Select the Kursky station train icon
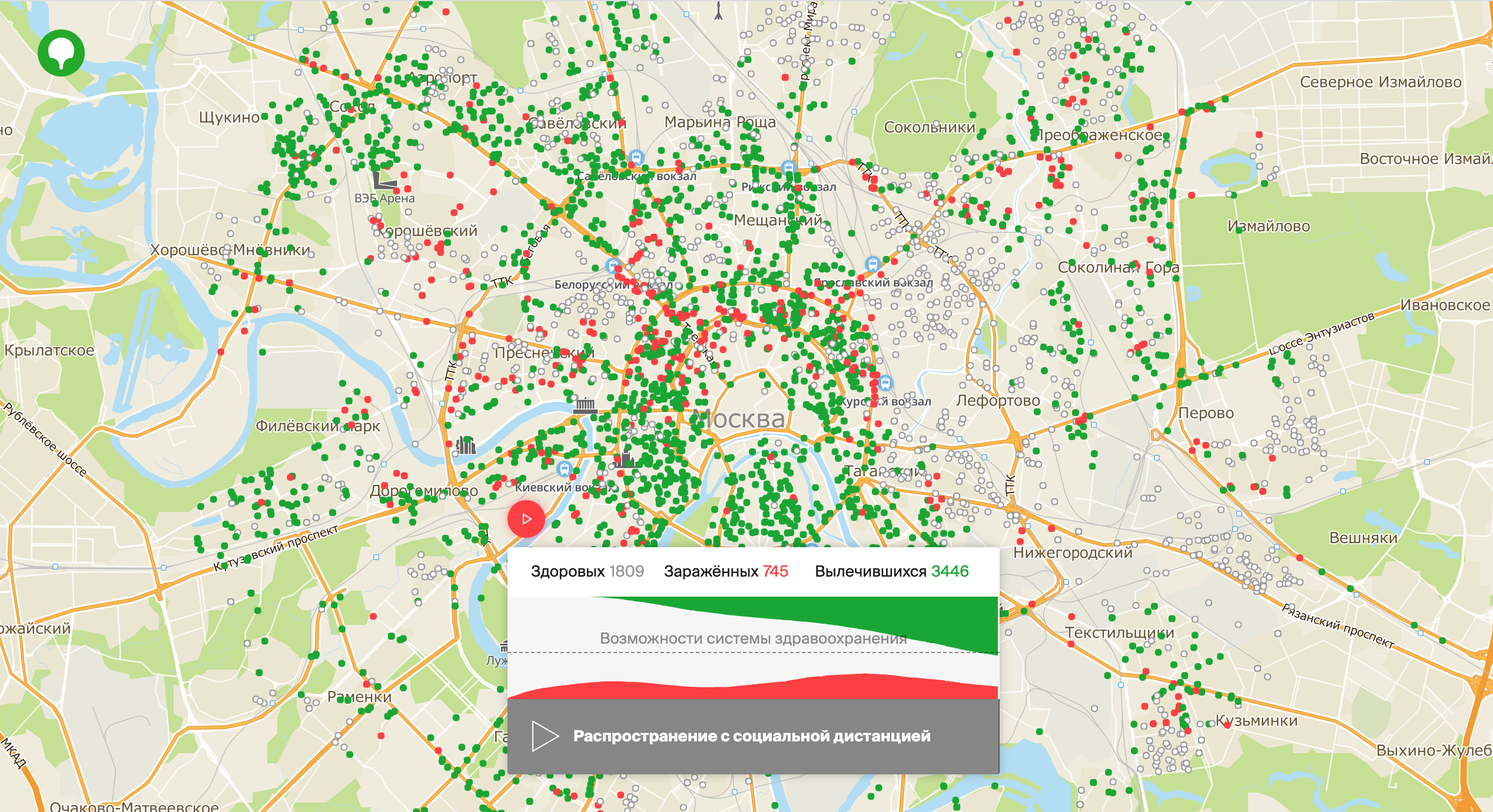This screenshot has width=1493, height=812. click(885, 384)
